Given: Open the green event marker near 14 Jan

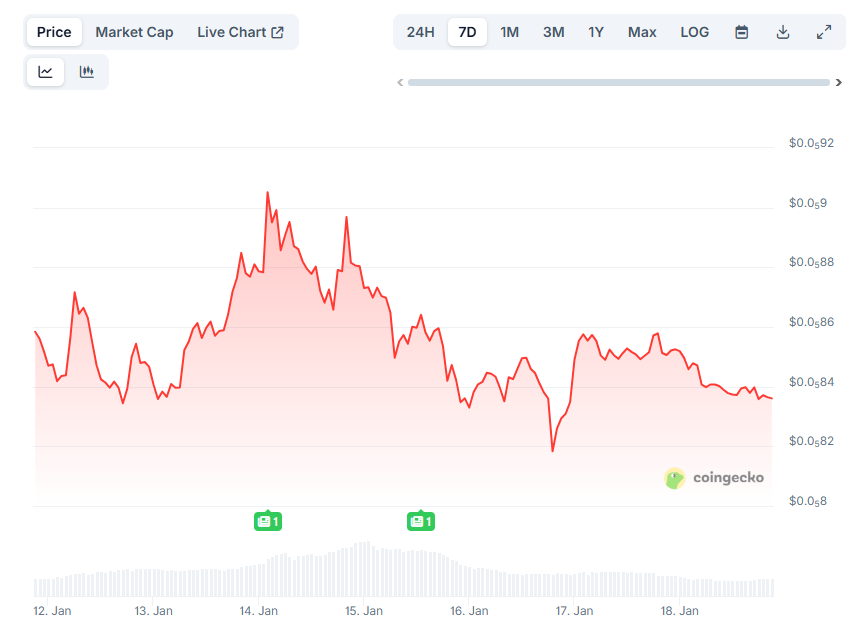Looking at the screenshot, I should (x=267, y=521).
